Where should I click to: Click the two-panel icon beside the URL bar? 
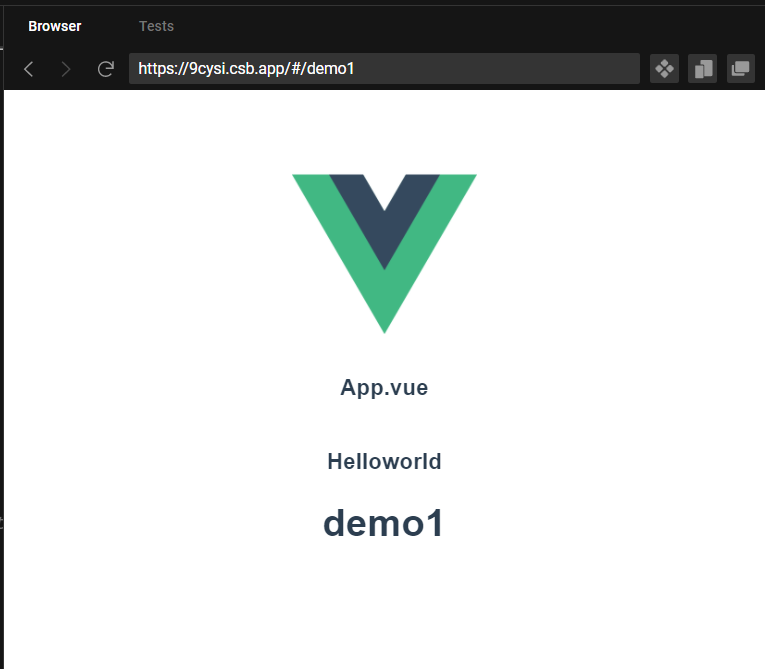pos(703,69)
